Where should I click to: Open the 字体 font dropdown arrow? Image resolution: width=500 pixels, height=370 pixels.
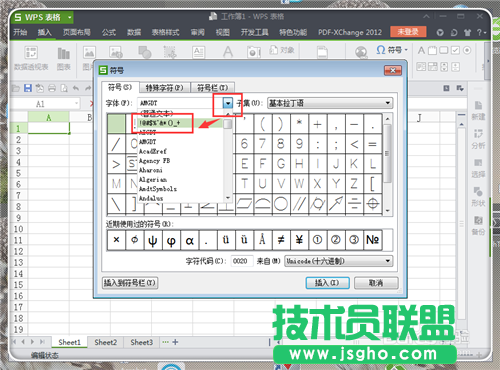(x=228, y=103)
